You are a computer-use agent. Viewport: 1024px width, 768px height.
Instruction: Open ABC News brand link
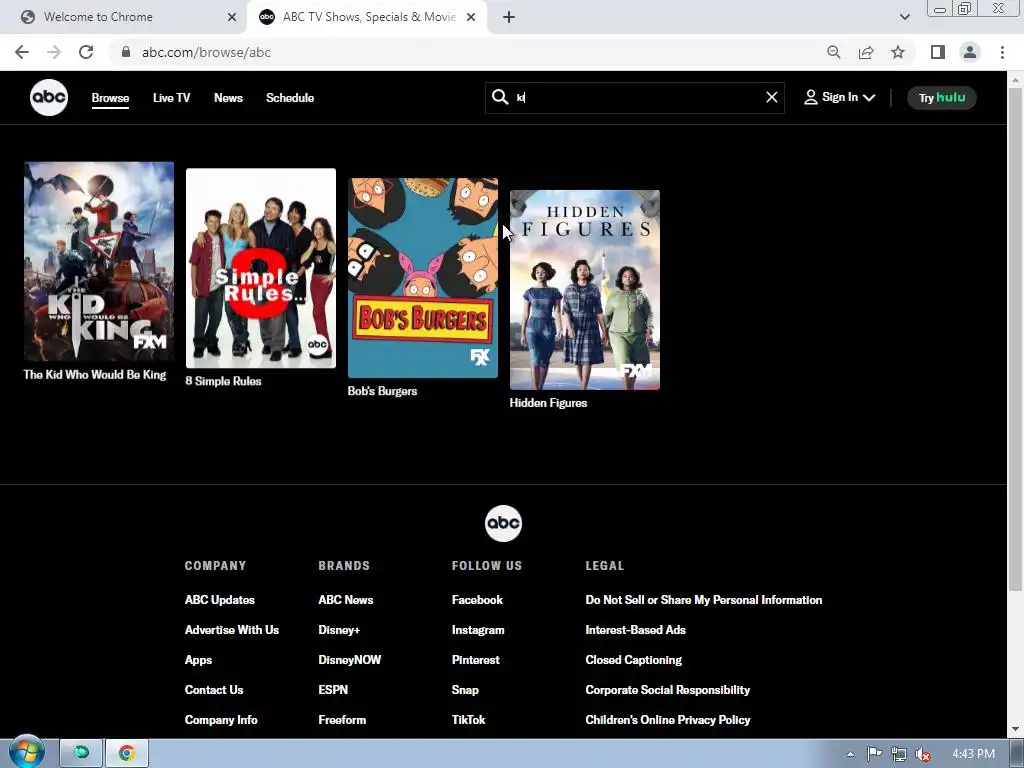[x=346, y=600]
